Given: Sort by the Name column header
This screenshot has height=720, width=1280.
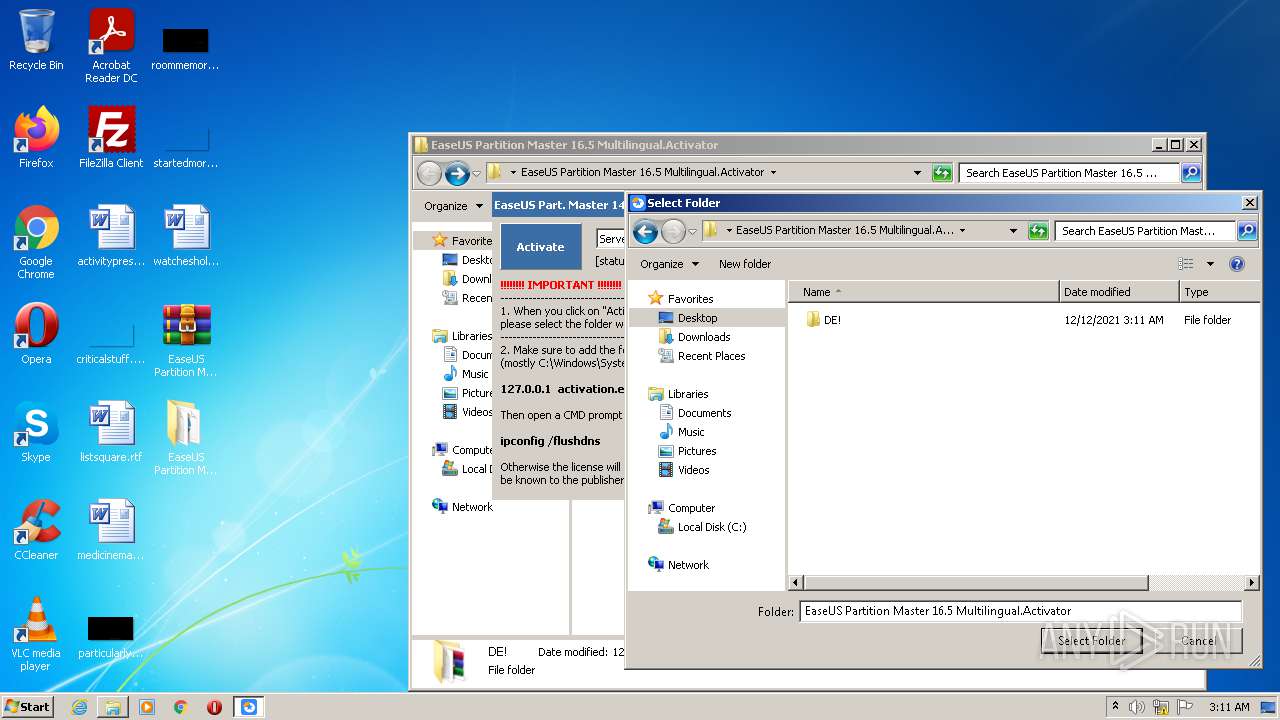Looking at the screenshot, I should pos(924,292).
